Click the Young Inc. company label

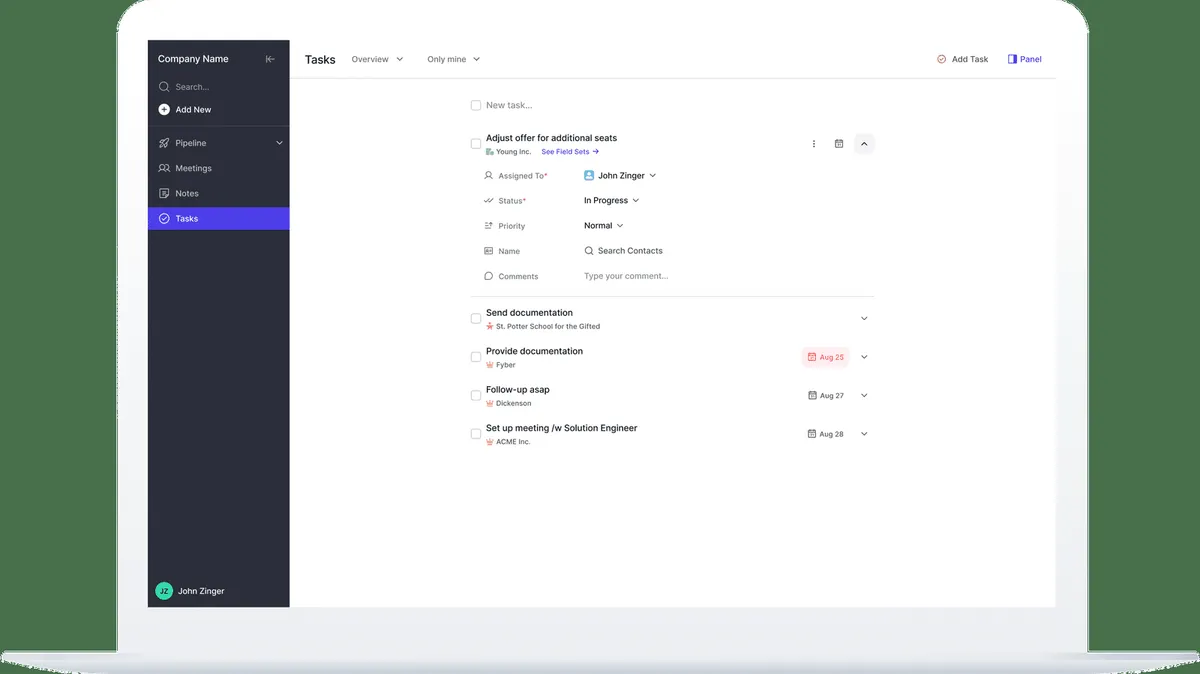513,152
